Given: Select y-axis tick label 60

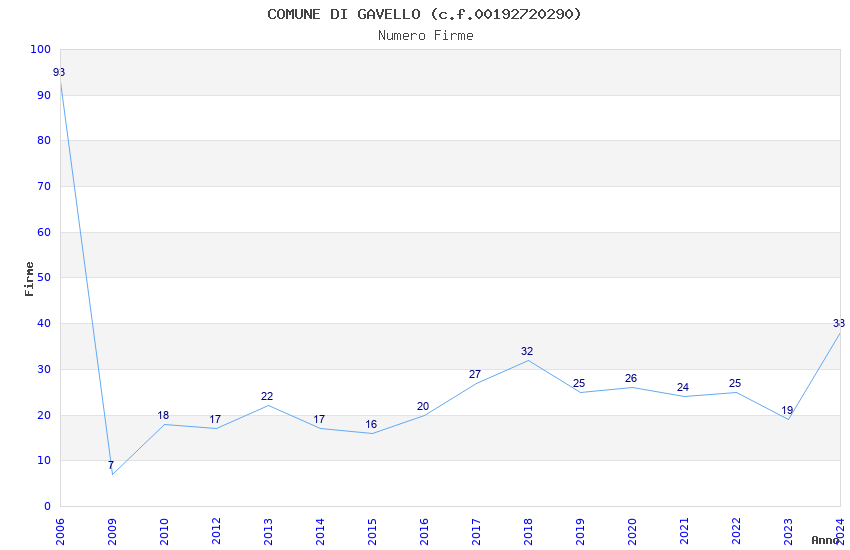Looking at the screenshot, I should pos(44,232).
